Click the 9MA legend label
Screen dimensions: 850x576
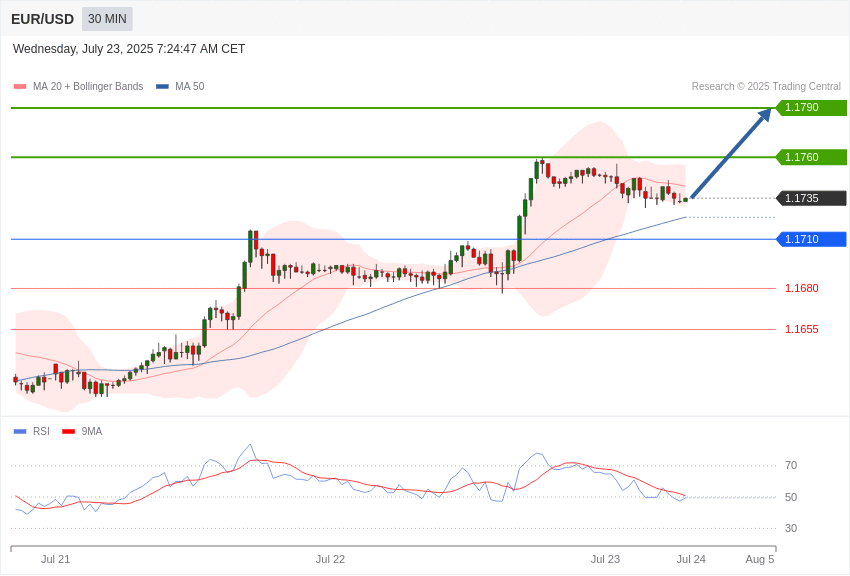92,431
